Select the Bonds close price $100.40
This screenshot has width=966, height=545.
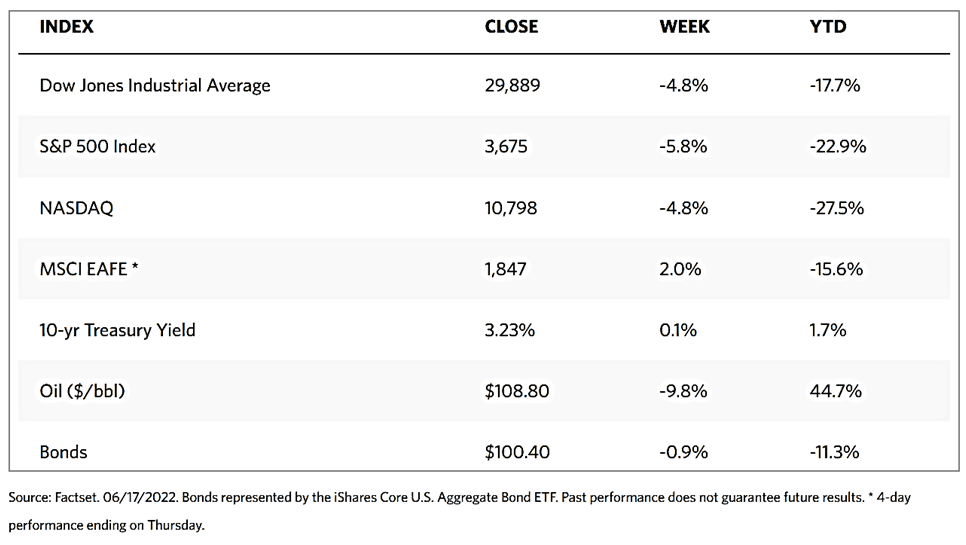pos(517,452)
